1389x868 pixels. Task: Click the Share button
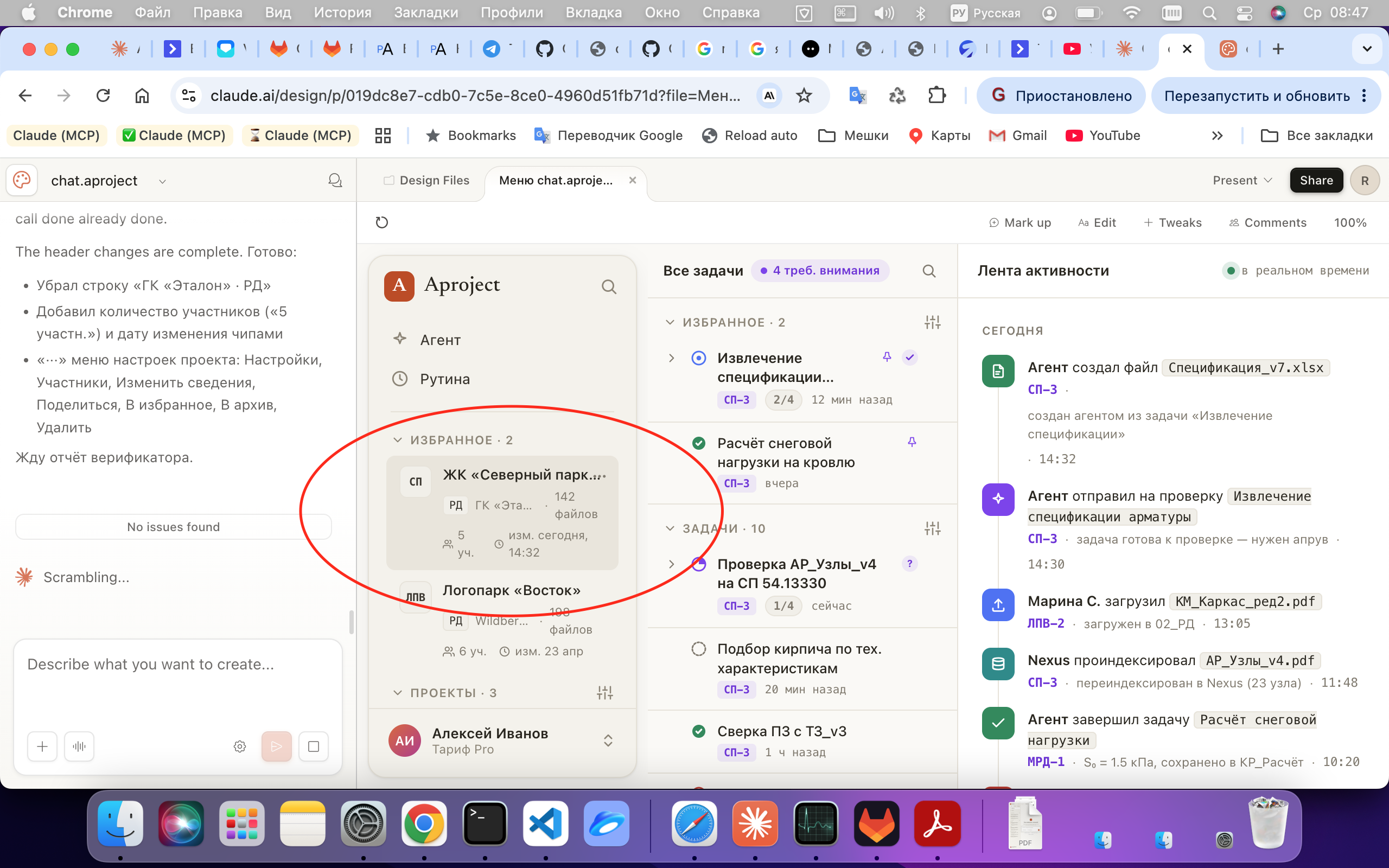(x=1316, y=180)
